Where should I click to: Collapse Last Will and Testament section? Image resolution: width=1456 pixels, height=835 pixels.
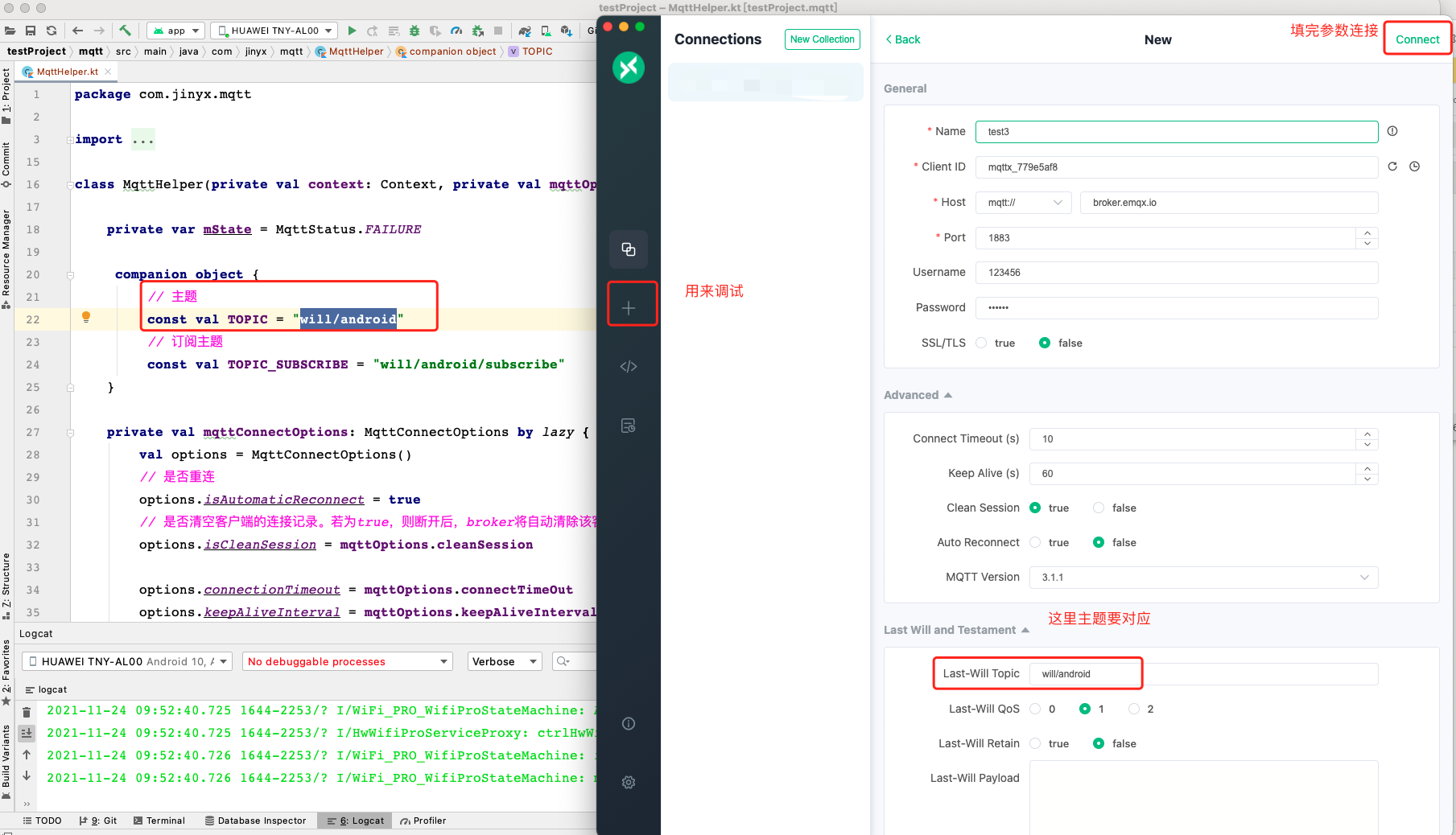(956, 630)
